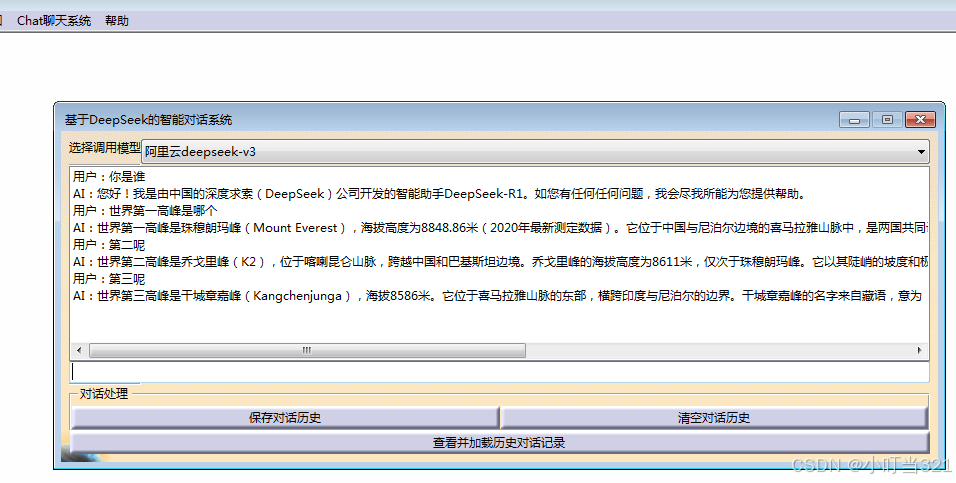Click 清空对话历史 button
Viewport: 956px width, 483px height.
tap(714, 418)
